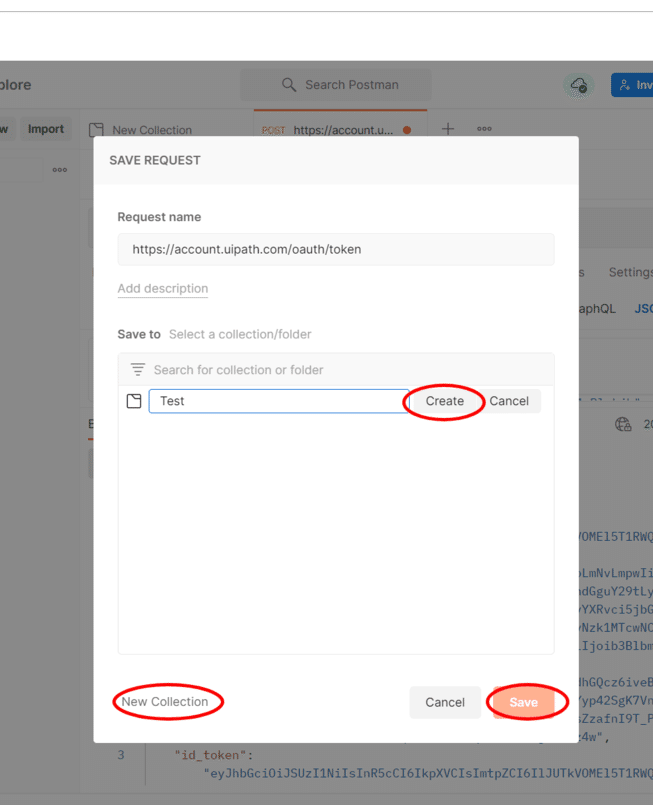
Task: Click the filter icon in collection search
Action: click(x=138, y=370)
